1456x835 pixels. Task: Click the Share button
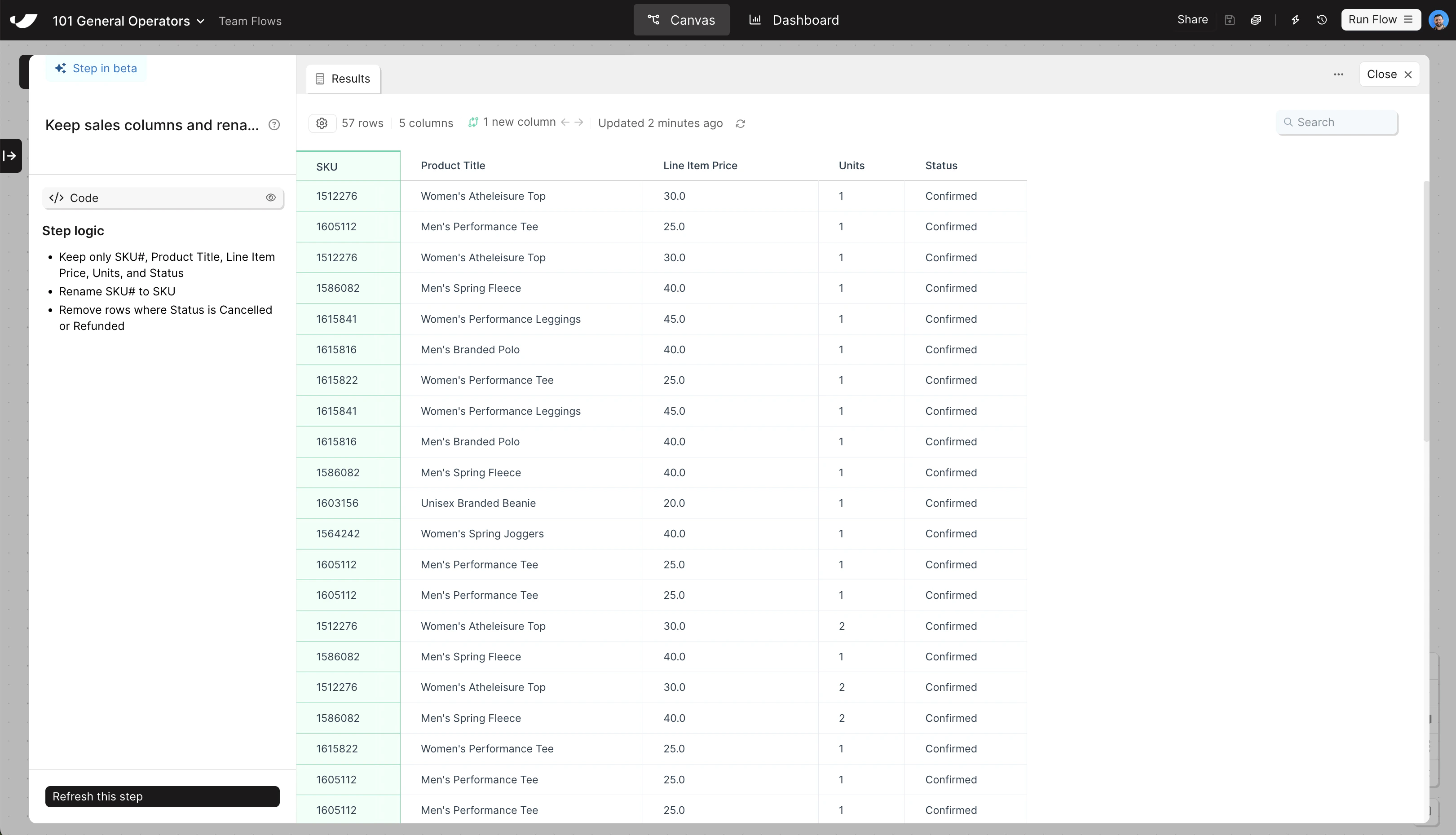1193,19
